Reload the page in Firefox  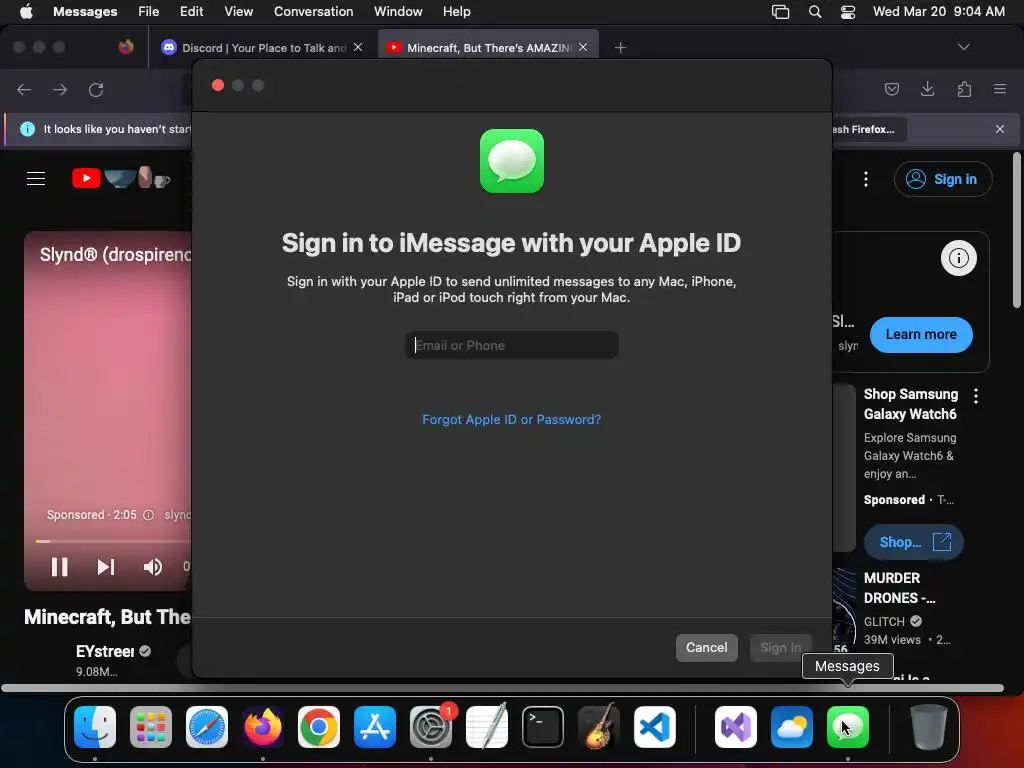coord(96,89)
